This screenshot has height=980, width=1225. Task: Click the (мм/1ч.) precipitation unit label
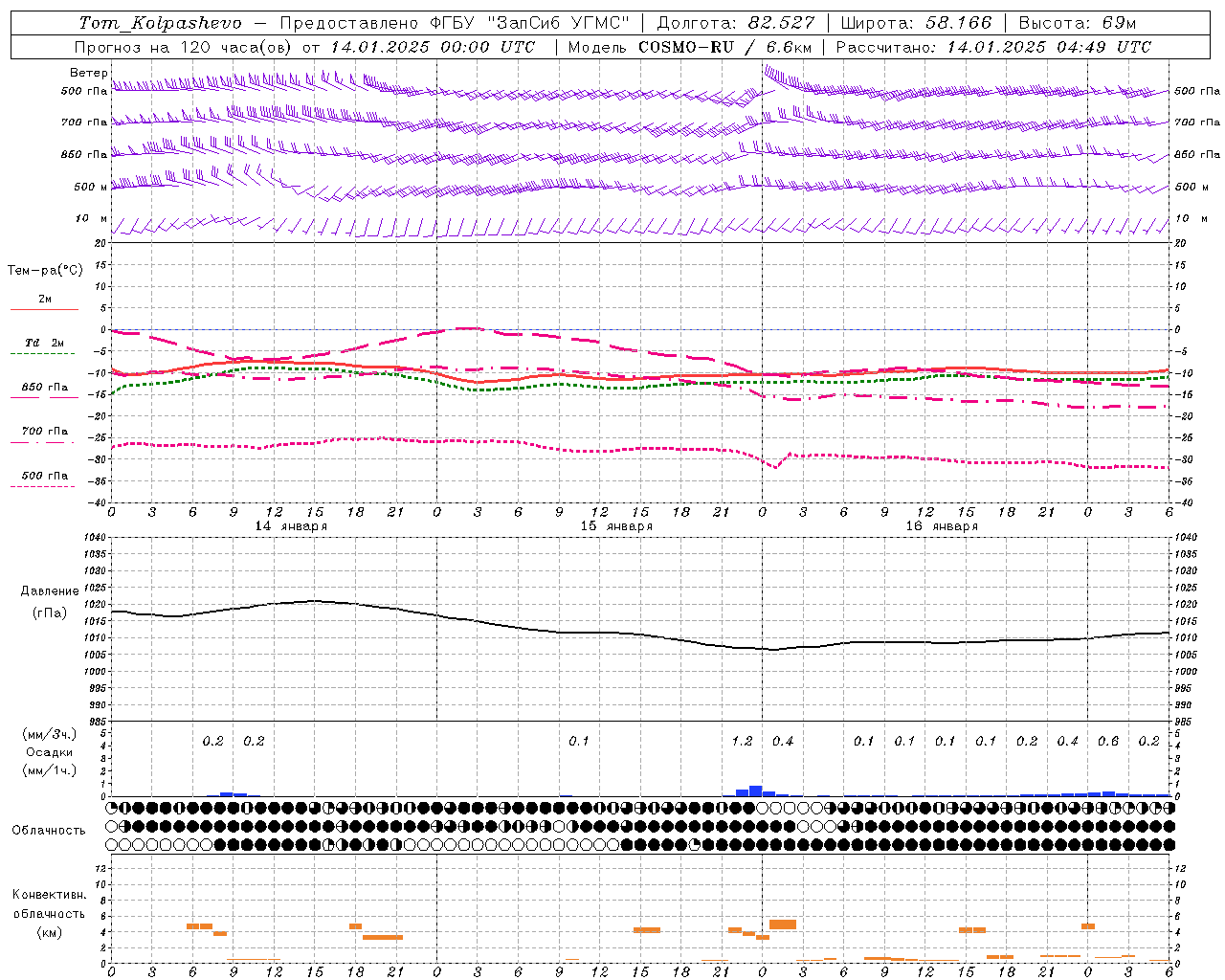(x=51, y=770)
